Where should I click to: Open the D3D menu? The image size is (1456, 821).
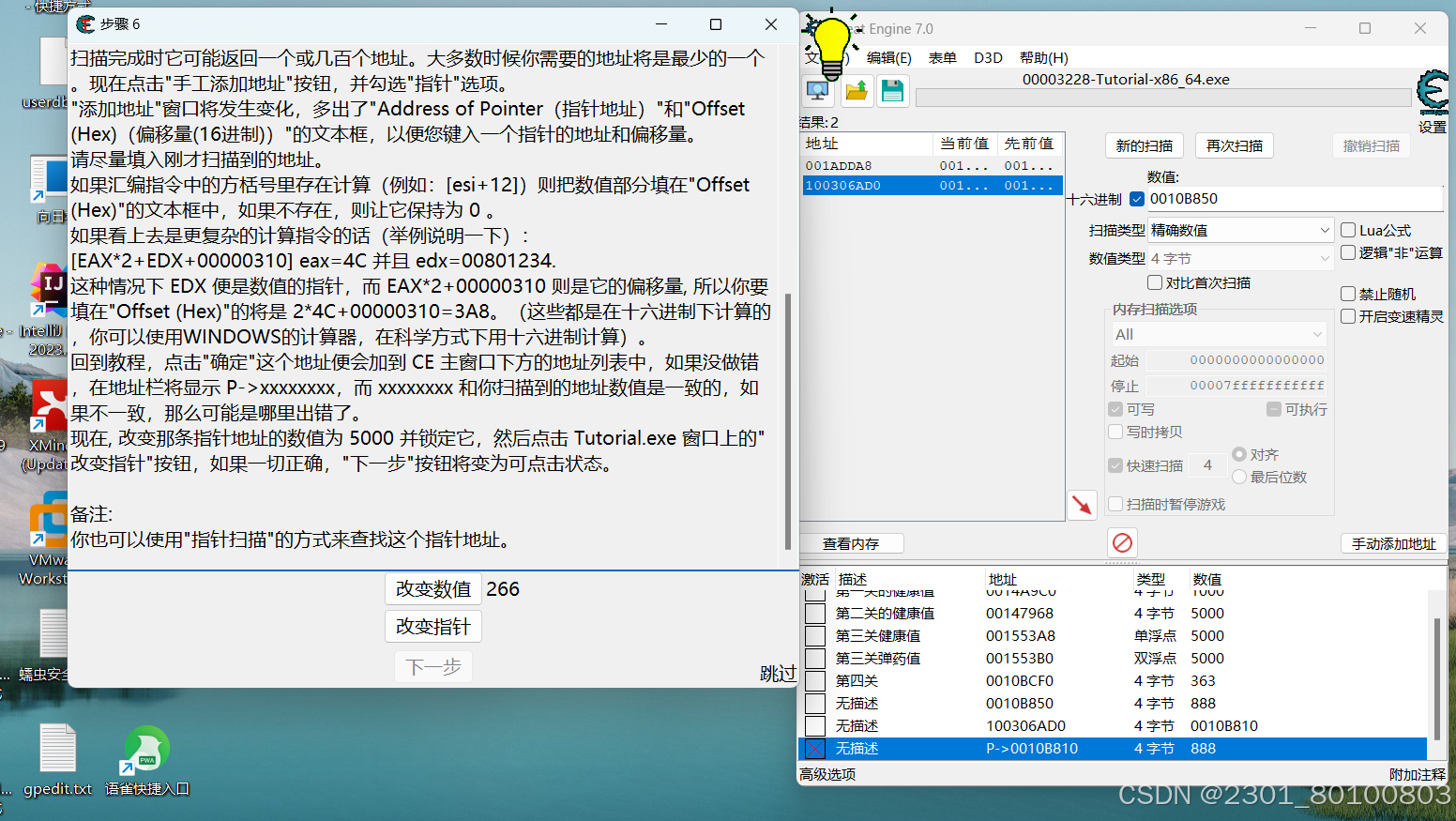[x=988, y=57]
